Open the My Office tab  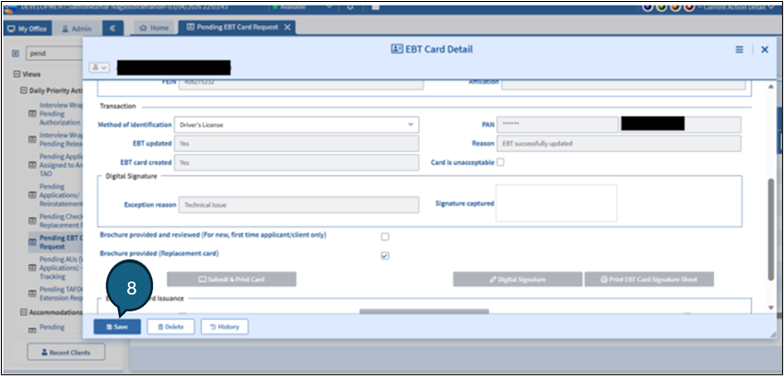point(28,28)
